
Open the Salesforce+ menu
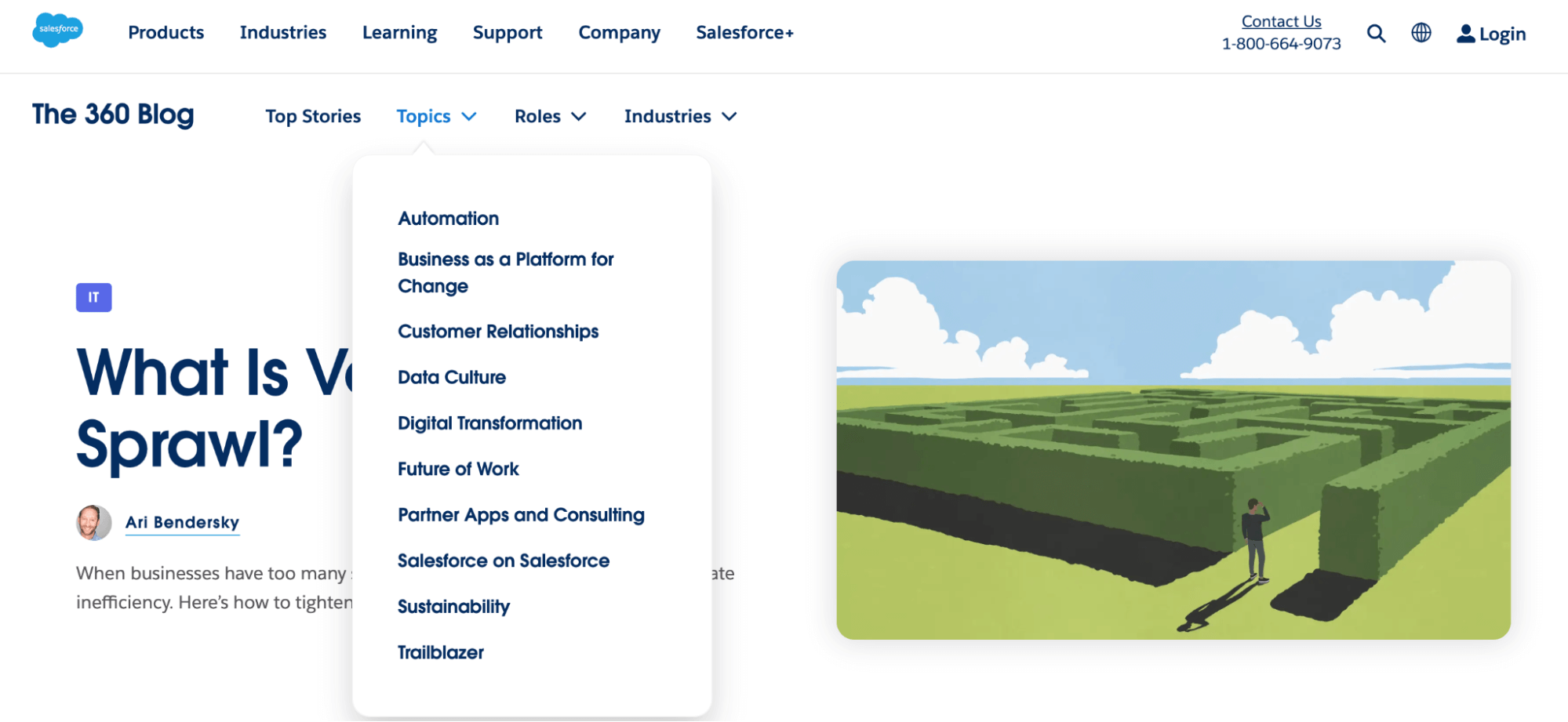pyautogui.click(x=745, y=32)
